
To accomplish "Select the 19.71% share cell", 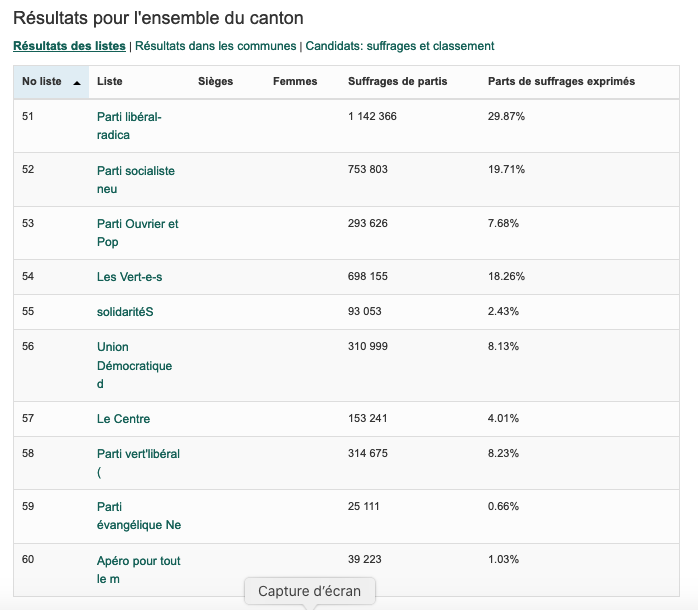I will 506,169.
